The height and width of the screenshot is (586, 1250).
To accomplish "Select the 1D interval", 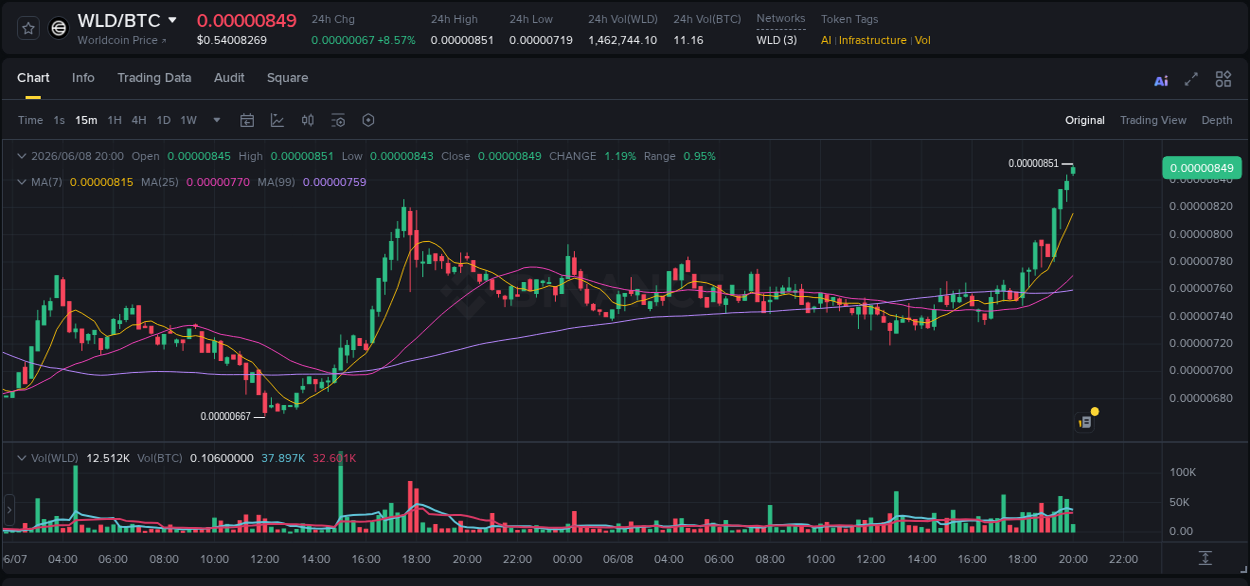I will tap(163, 120).
